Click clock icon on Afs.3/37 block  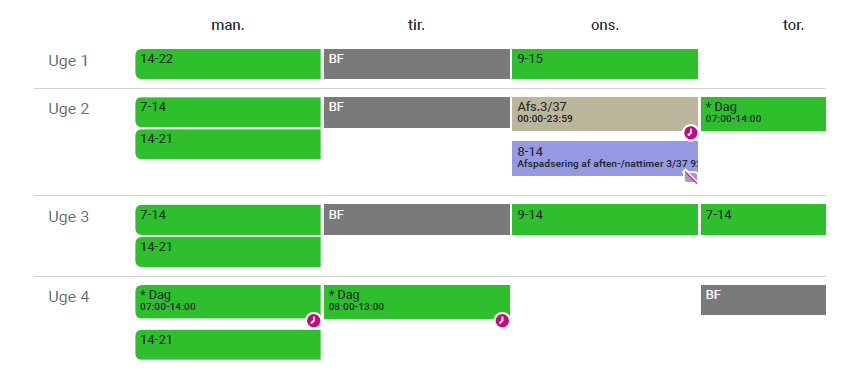[690, 132]
